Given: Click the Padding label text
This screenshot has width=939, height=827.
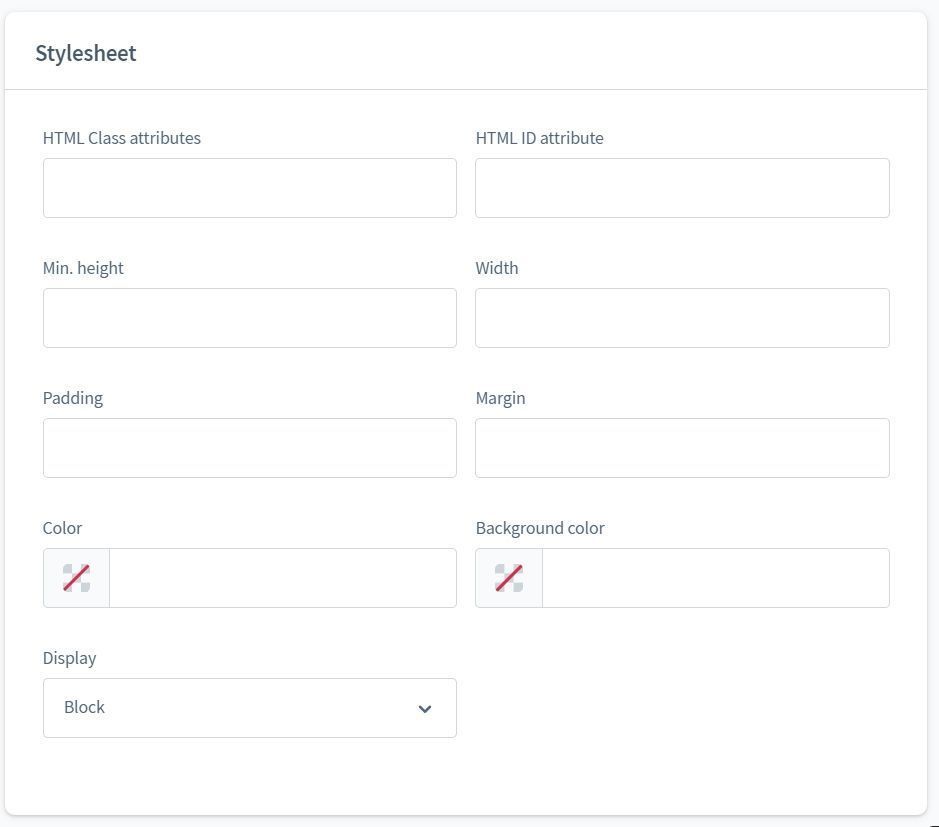Looking at the screenshot, I should (73, 398).
